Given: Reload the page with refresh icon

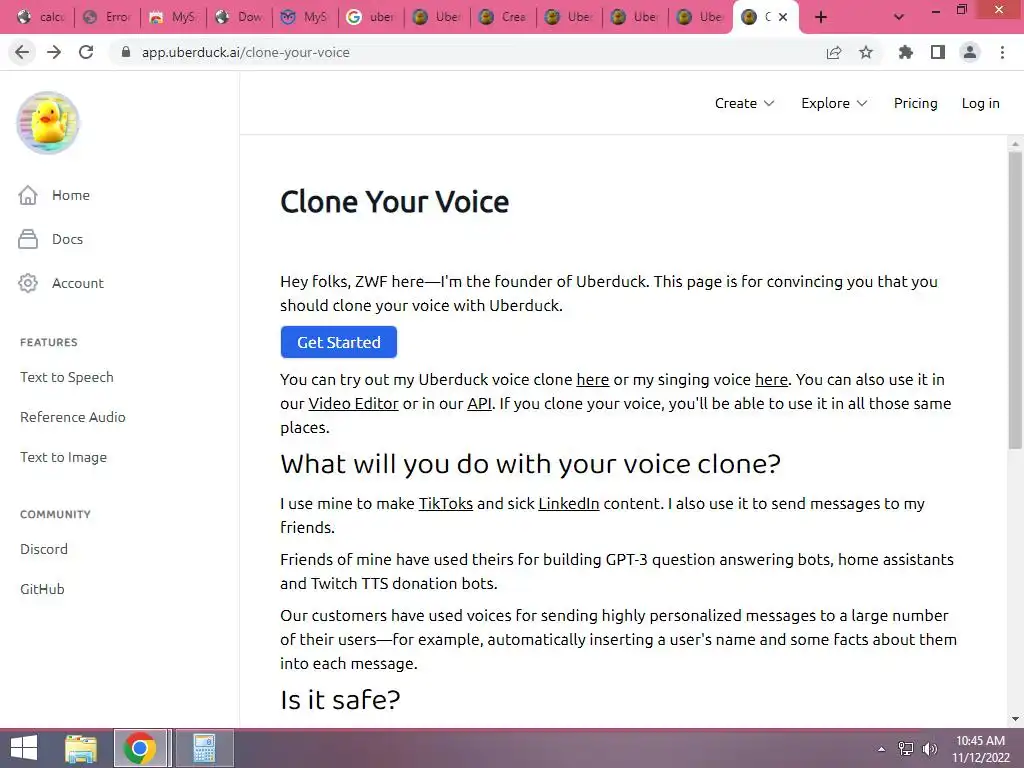Looking at the screenshot, I should pos(86,52).
